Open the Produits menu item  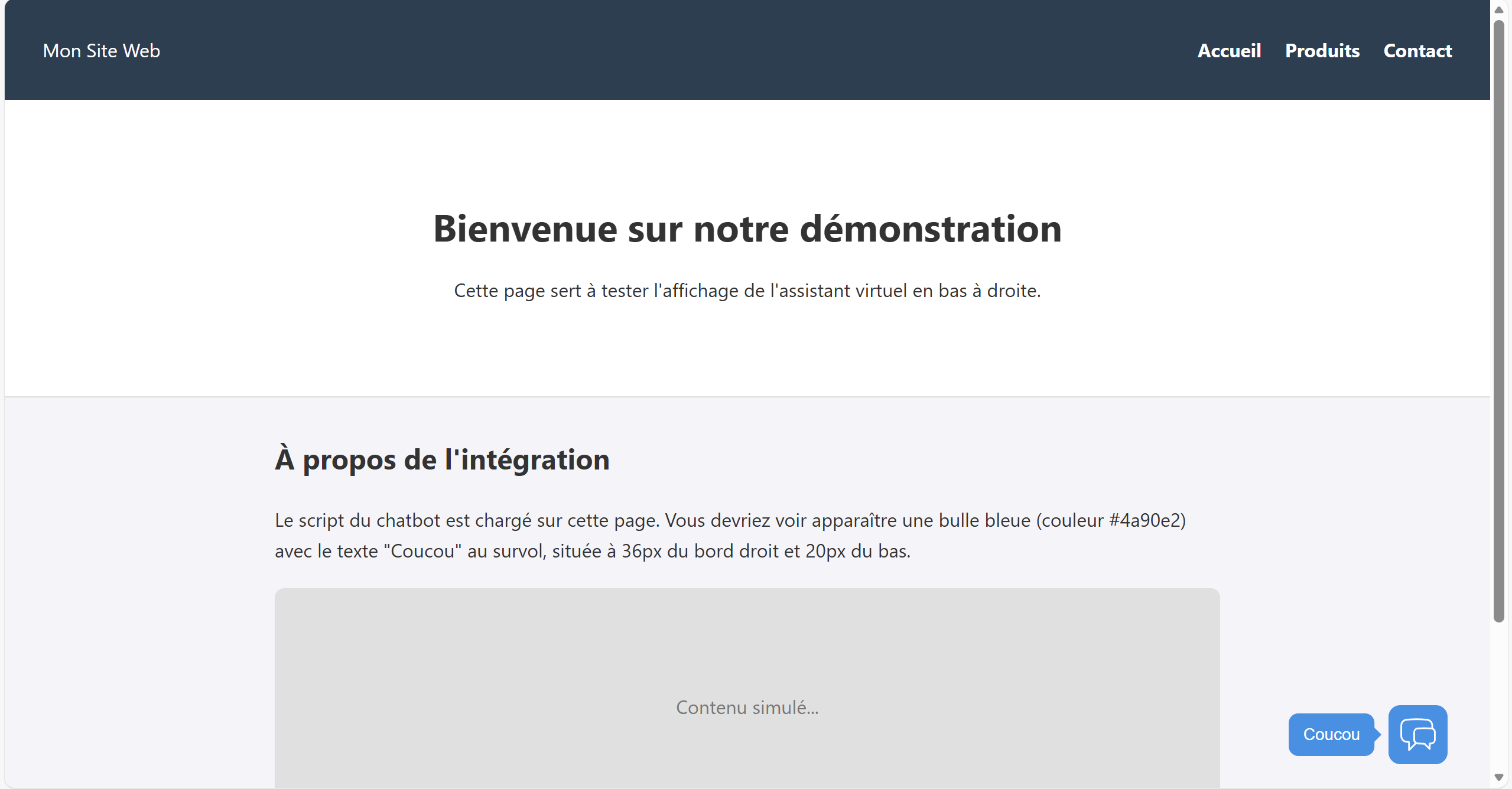(1322, 51)
